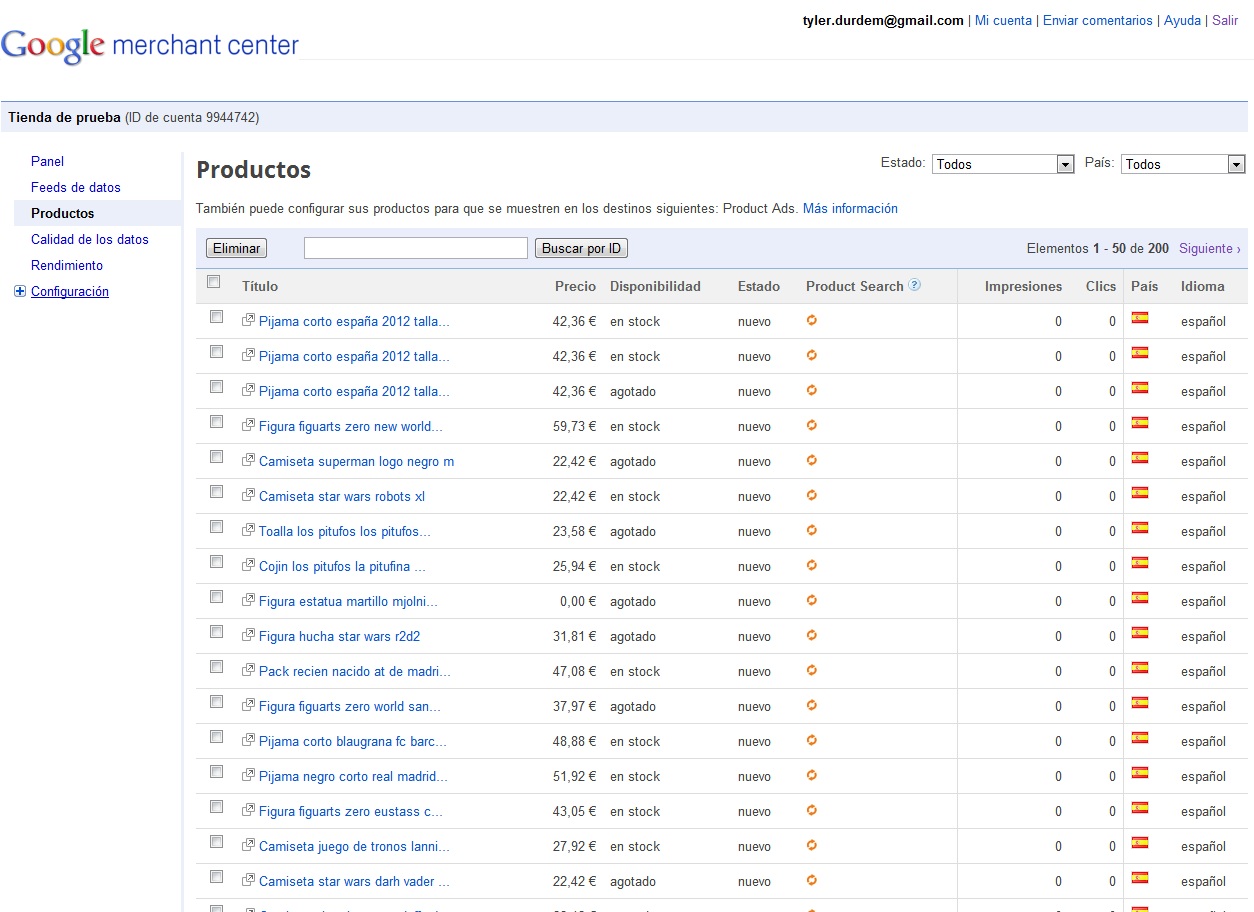Click the Enviar comentarios link
This screenshot has width=1254, height=912.
click(x=1098, y=20)
